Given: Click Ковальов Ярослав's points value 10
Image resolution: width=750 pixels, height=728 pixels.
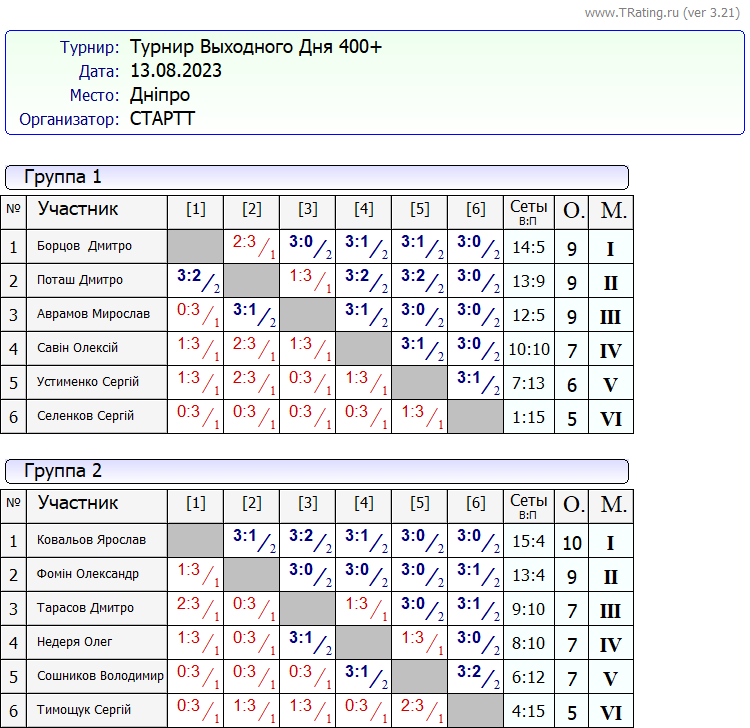Looking at the screenshot, I should pos(572,543).
